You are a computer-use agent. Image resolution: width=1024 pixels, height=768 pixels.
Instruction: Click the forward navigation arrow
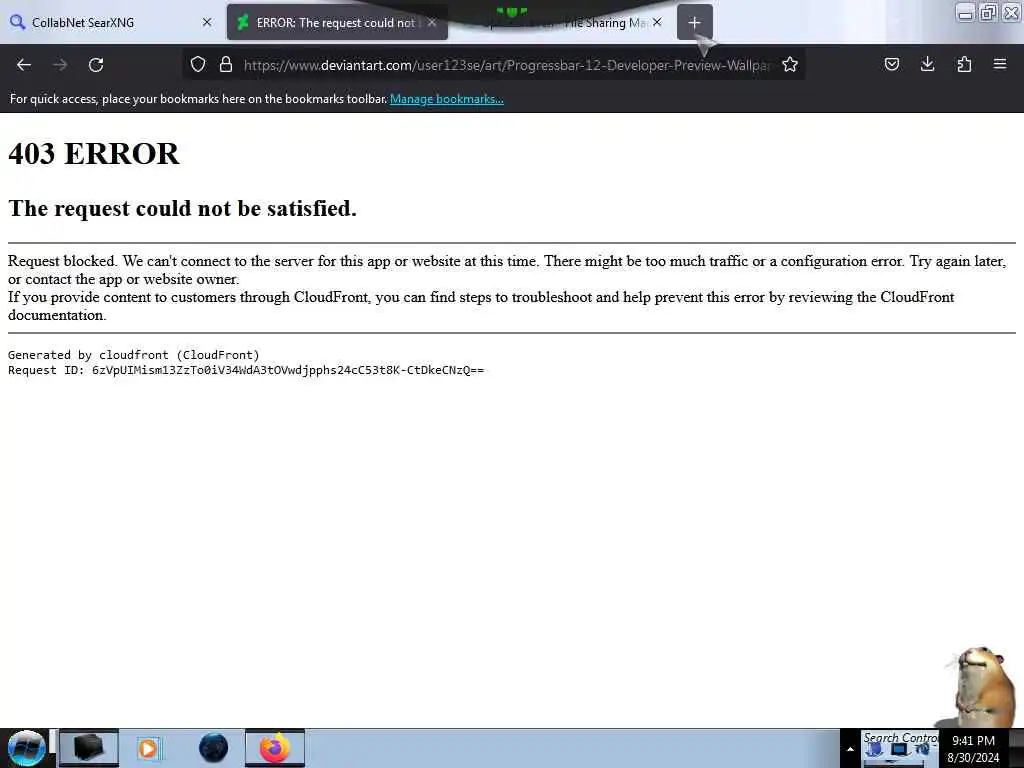pos(60,65)
